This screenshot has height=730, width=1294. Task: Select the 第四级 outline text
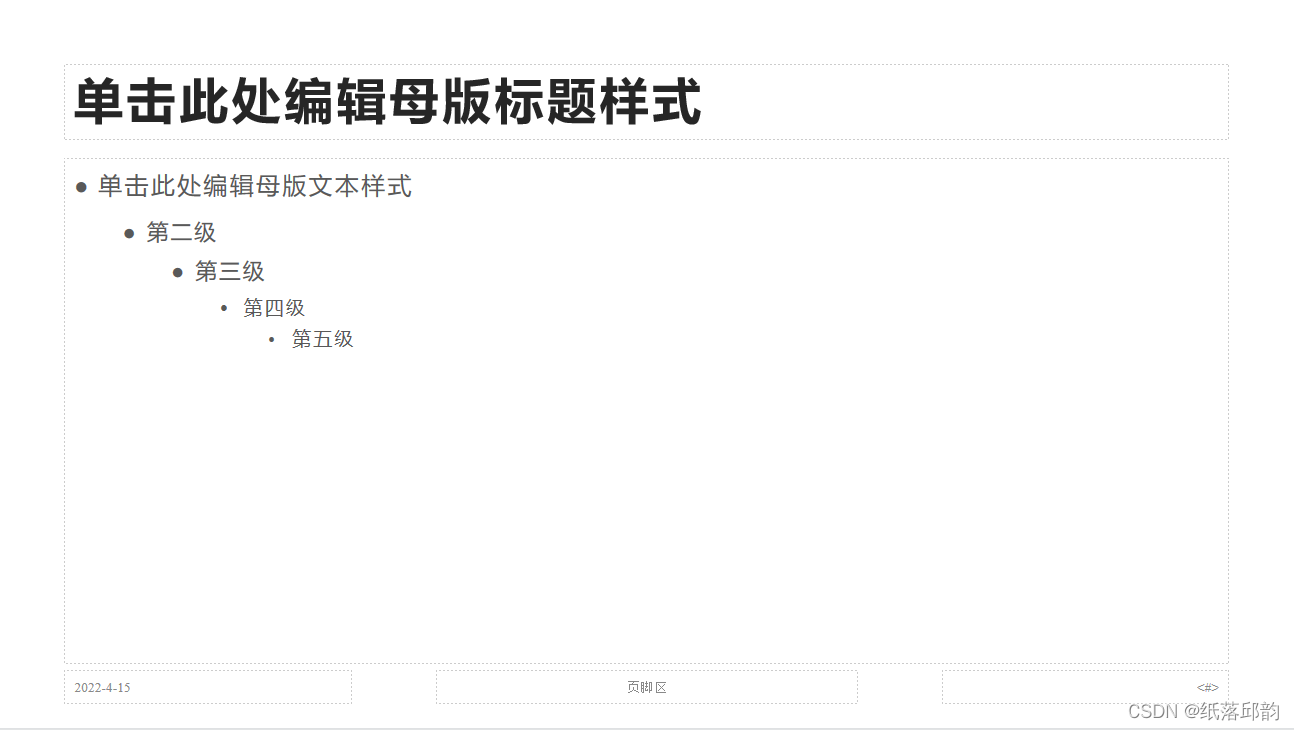coord(274,308)
